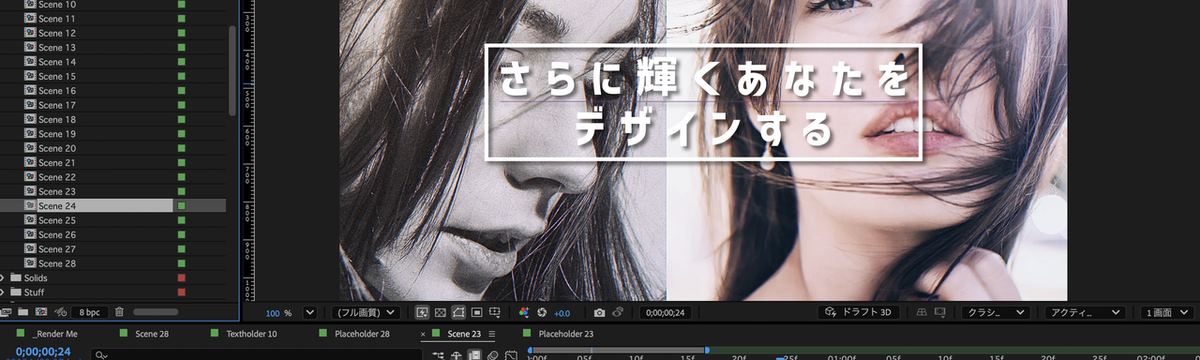Open project settings via 8 bpc button
Image resolution: width=1200 pixels, height=360 pixels.
89,312
